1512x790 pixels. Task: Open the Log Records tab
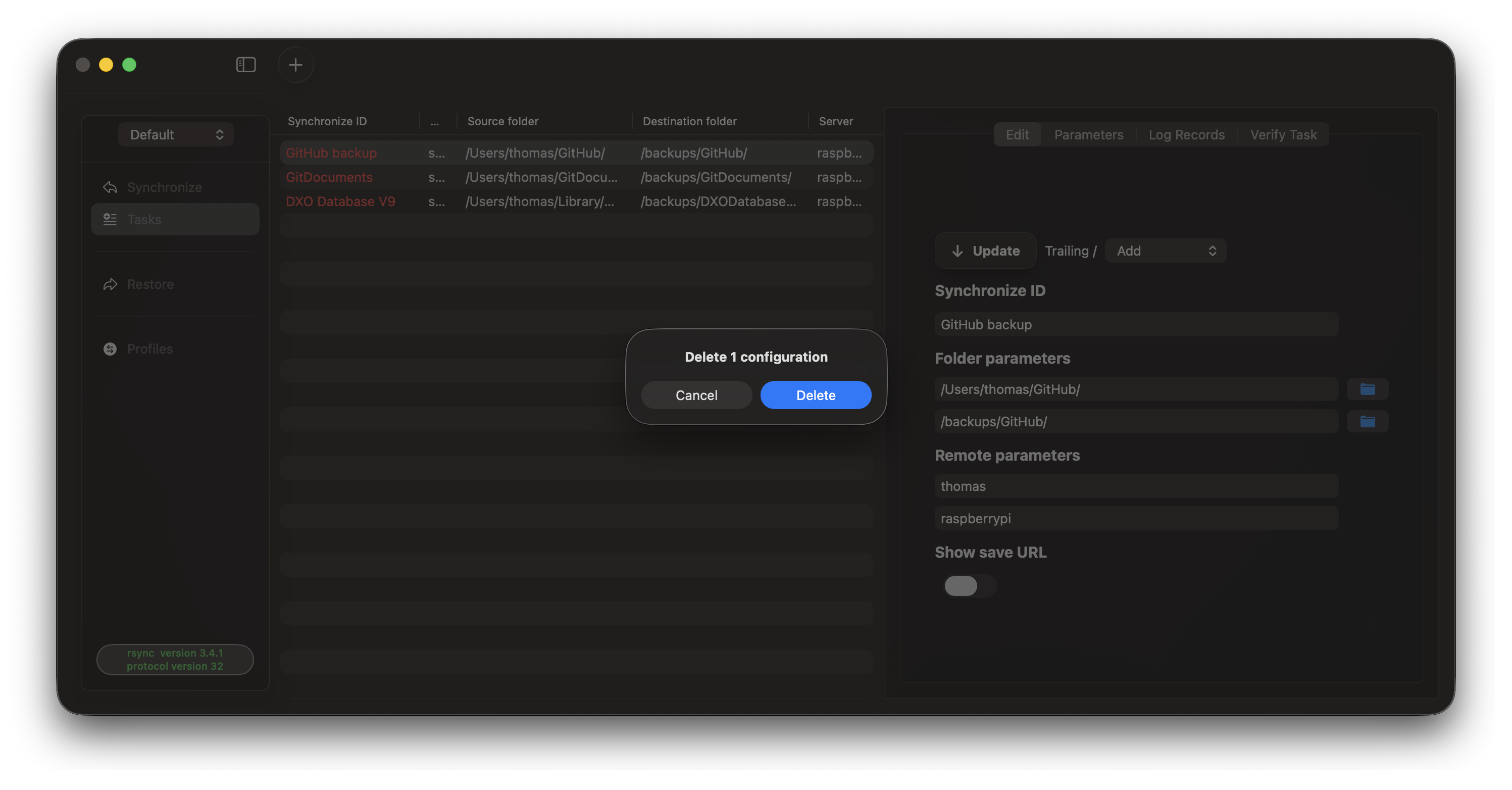coord(1186,134)
